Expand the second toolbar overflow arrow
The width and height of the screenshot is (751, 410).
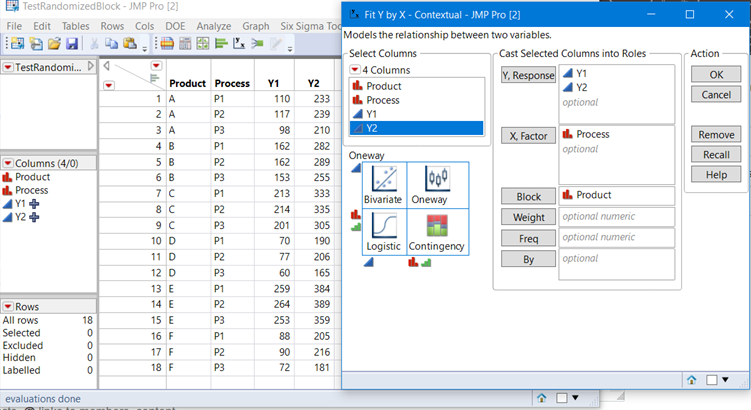pos(290,48)
